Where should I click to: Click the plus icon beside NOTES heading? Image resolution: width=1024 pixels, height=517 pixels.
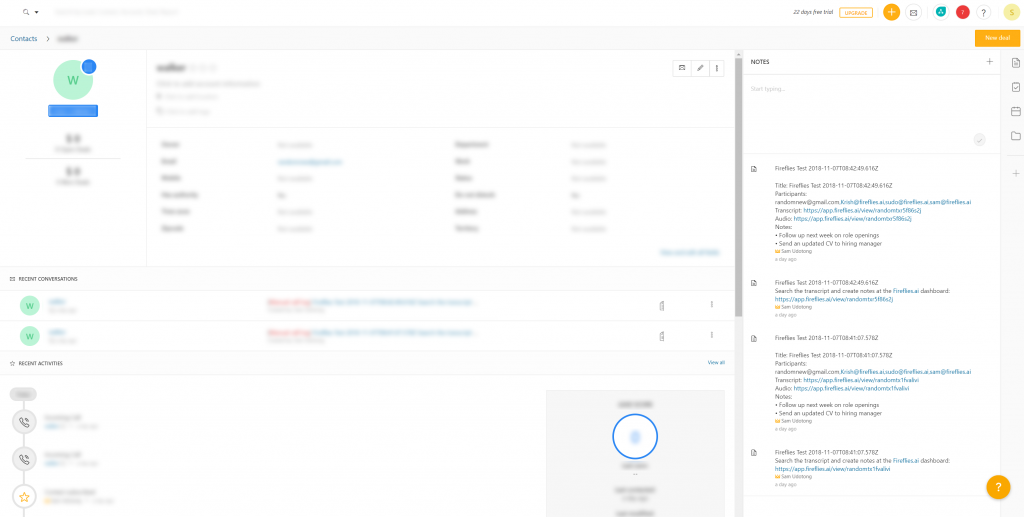[x=989, y=62]
